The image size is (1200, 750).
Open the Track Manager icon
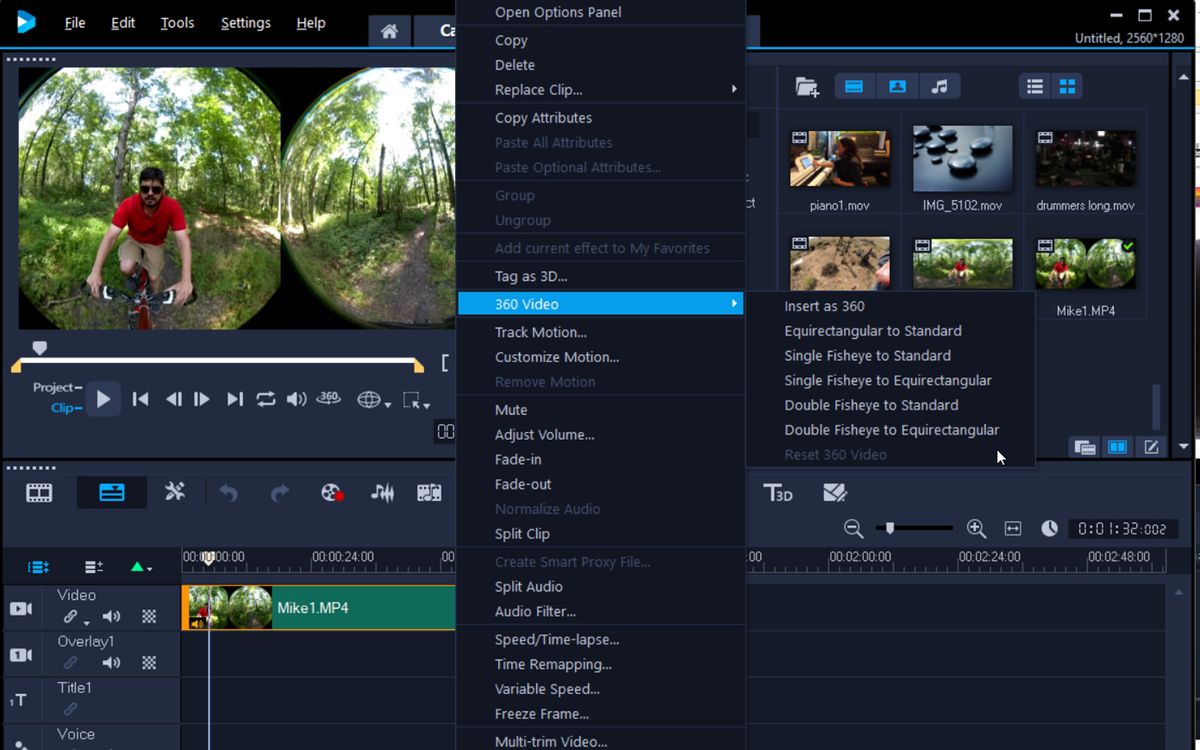(37, 567)
